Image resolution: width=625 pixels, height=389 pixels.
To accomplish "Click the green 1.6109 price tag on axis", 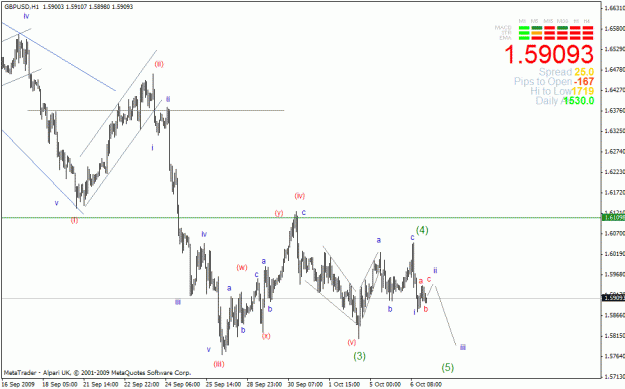I will click(613, 217).
